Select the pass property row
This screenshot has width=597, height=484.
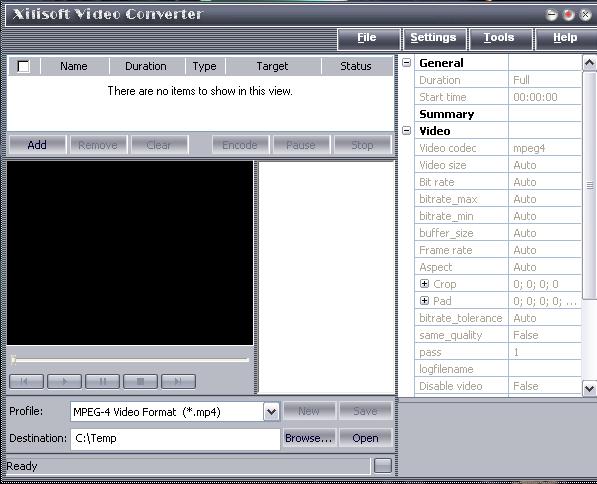click(x=498, y=352)
